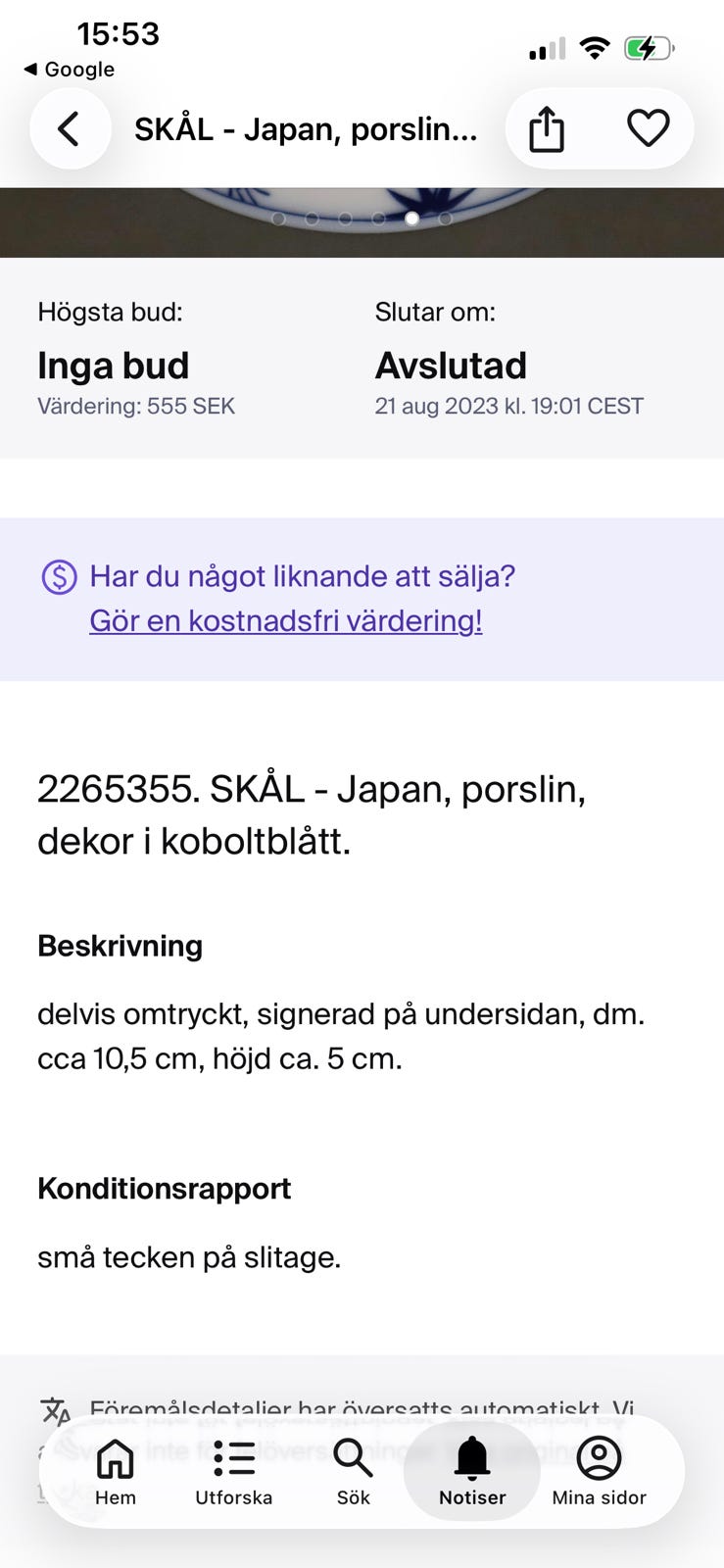Tap the dollar coin valuation icon
Screen dimensions: 724x1568
click(59, 576)
